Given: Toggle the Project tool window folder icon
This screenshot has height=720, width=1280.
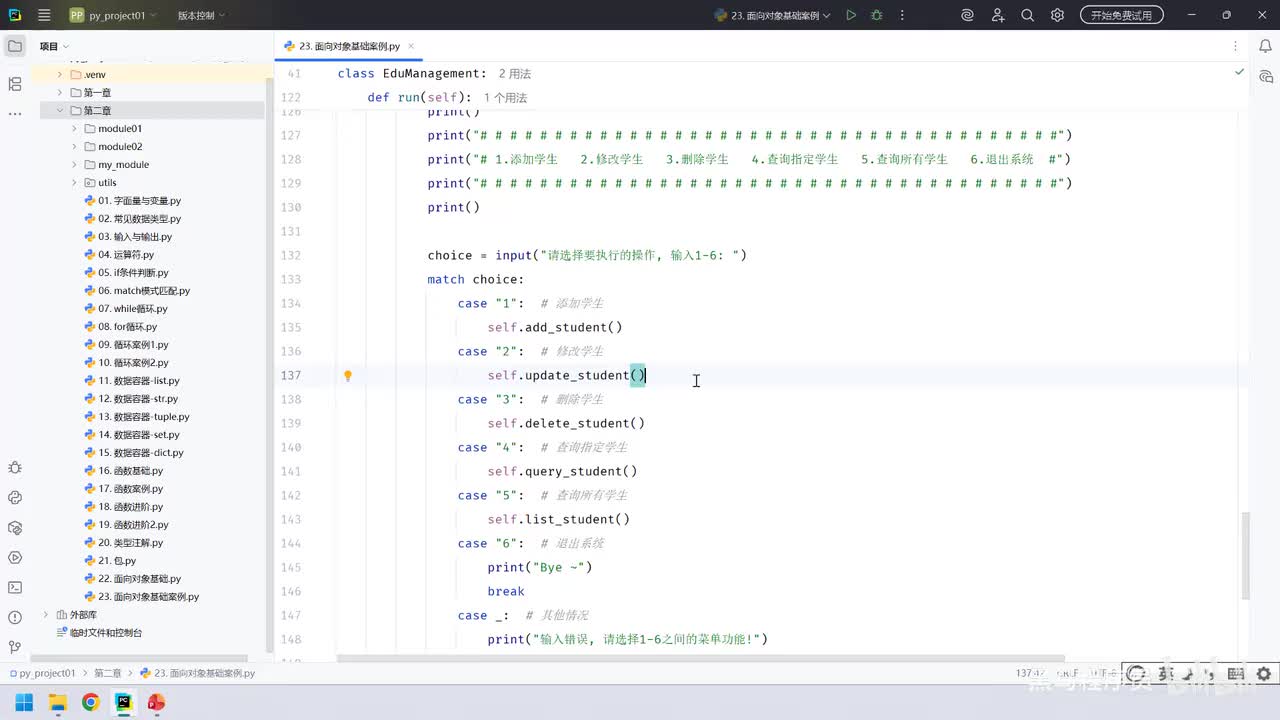Looking at the screenshot, I should coord(15,46).
